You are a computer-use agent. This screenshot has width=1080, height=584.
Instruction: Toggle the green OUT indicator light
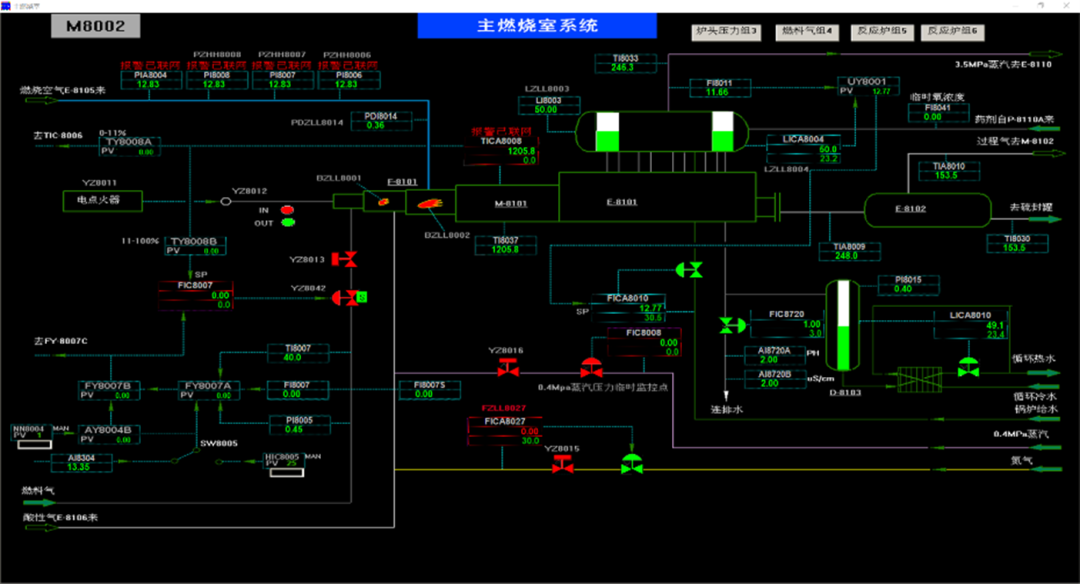[x=288, y=222]
